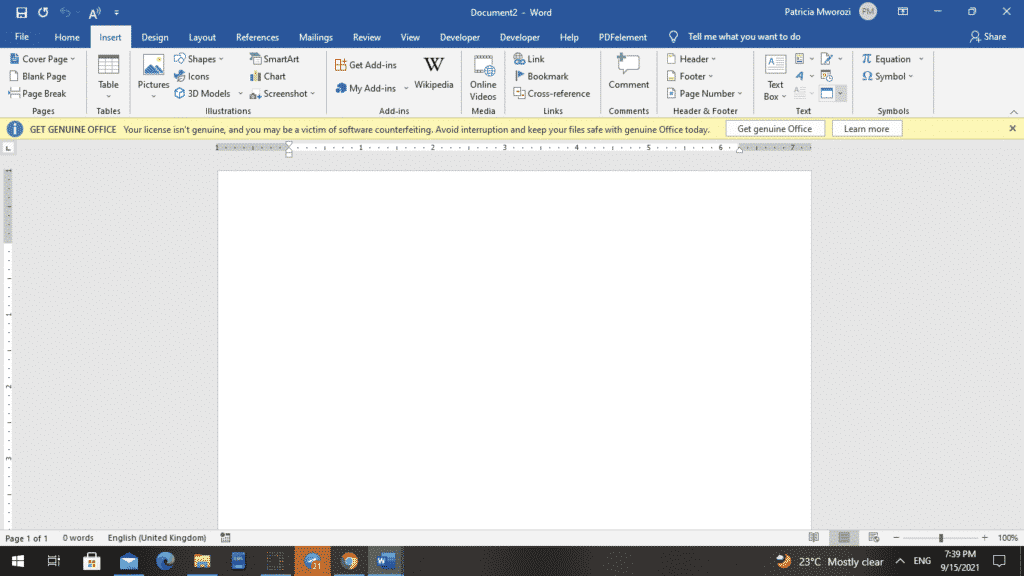Image resolution: width=1024 pixels, height=576 pixels.
Task: Switch to Read Mode view
Action: 814,538
